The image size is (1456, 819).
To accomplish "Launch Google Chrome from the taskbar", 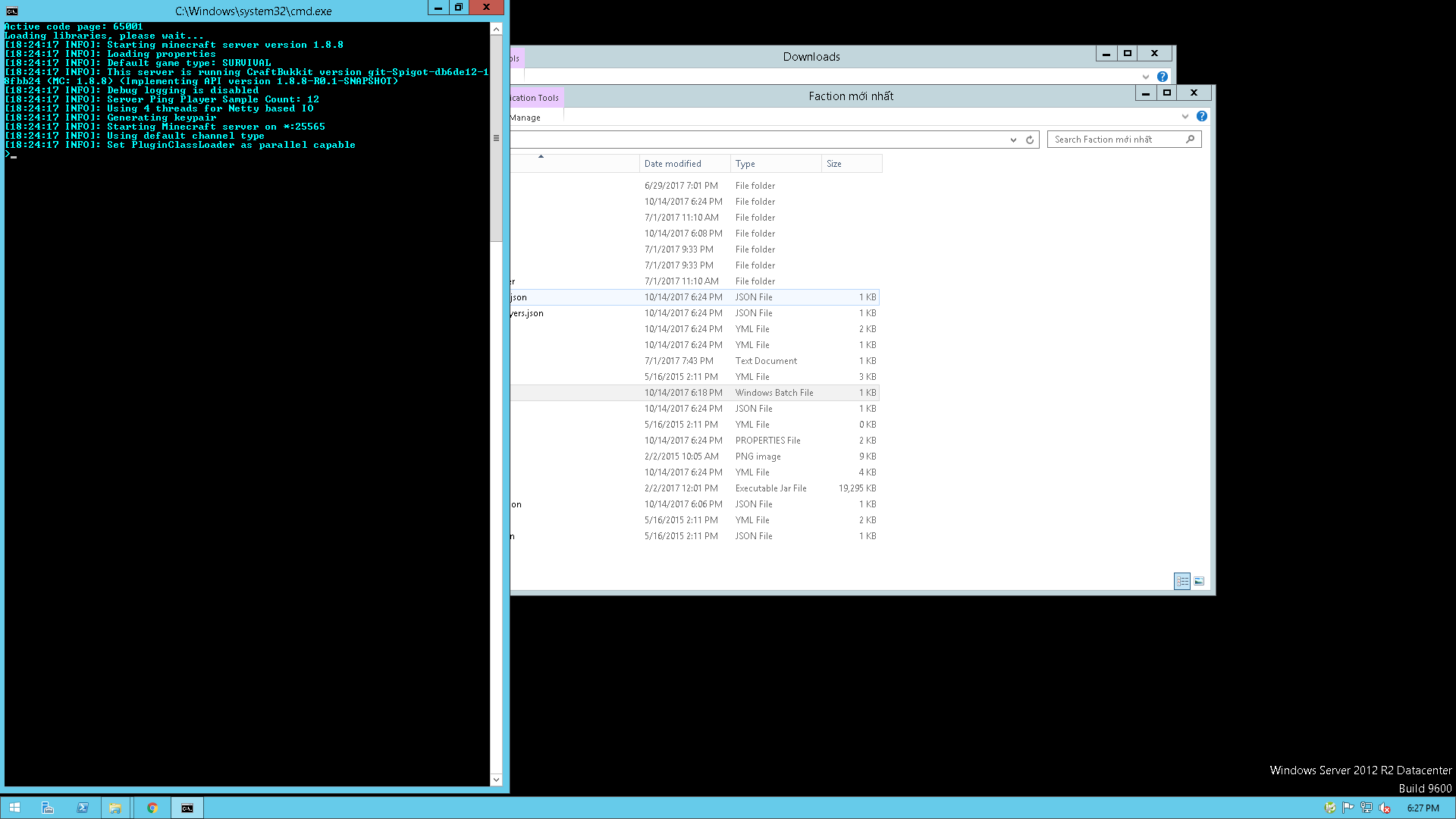I will pos(152,808).
